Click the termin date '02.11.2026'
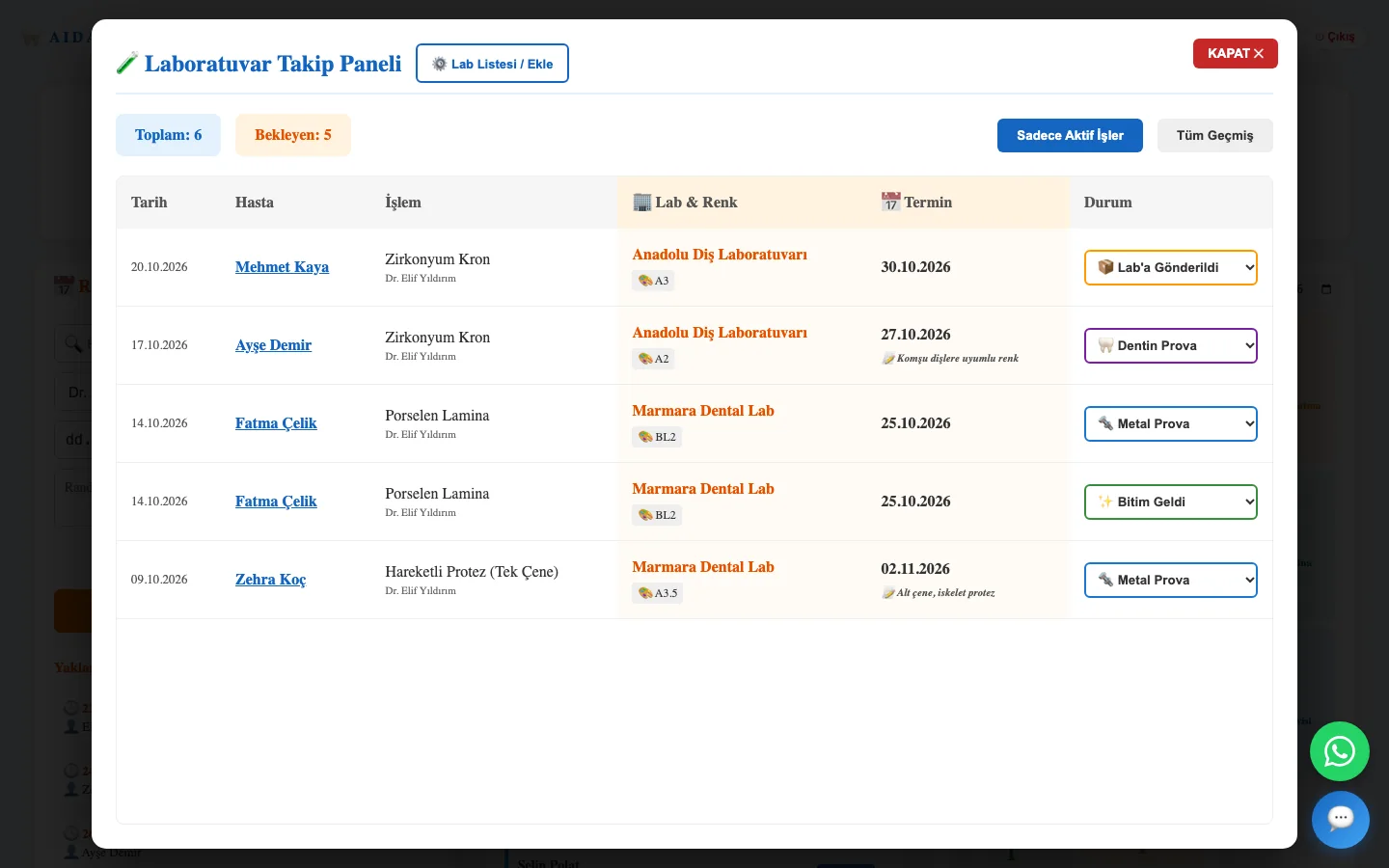 coord(915,569)
